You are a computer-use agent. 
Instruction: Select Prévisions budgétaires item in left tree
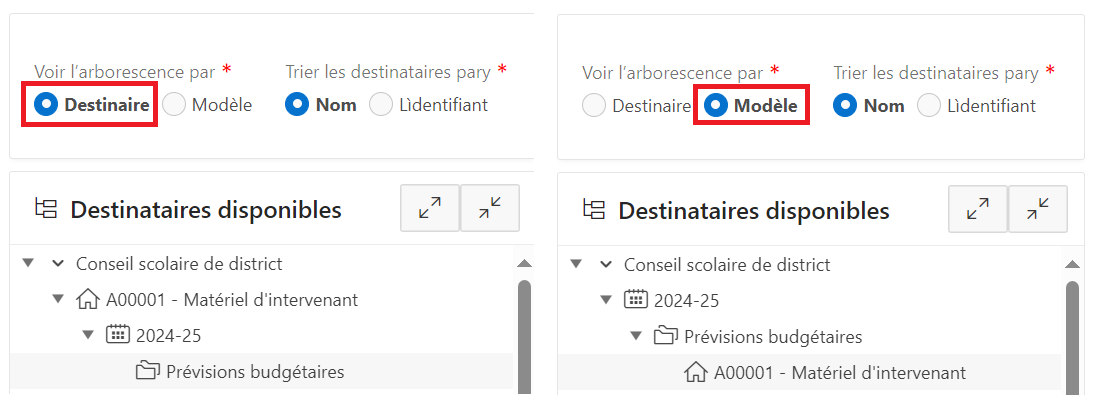255,372
